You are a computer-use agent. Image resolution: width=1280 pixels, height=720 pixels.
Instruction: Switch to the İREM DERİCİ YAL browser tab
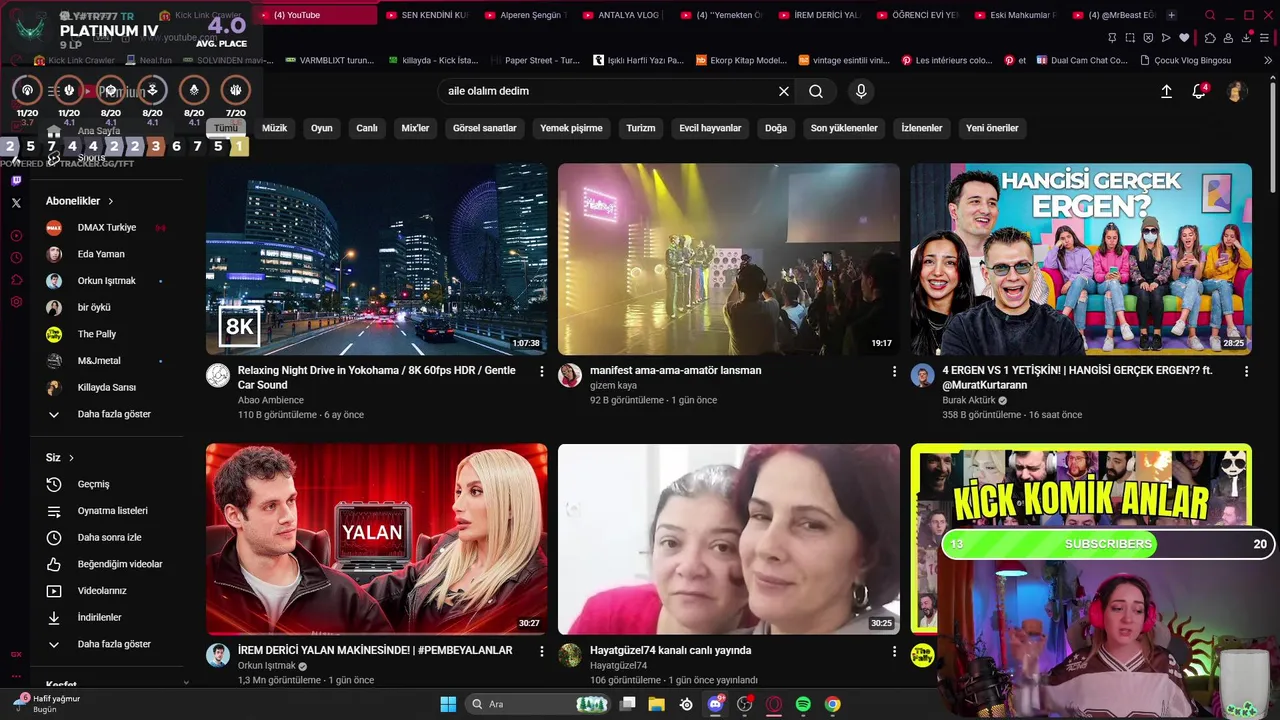coord(818,15)
